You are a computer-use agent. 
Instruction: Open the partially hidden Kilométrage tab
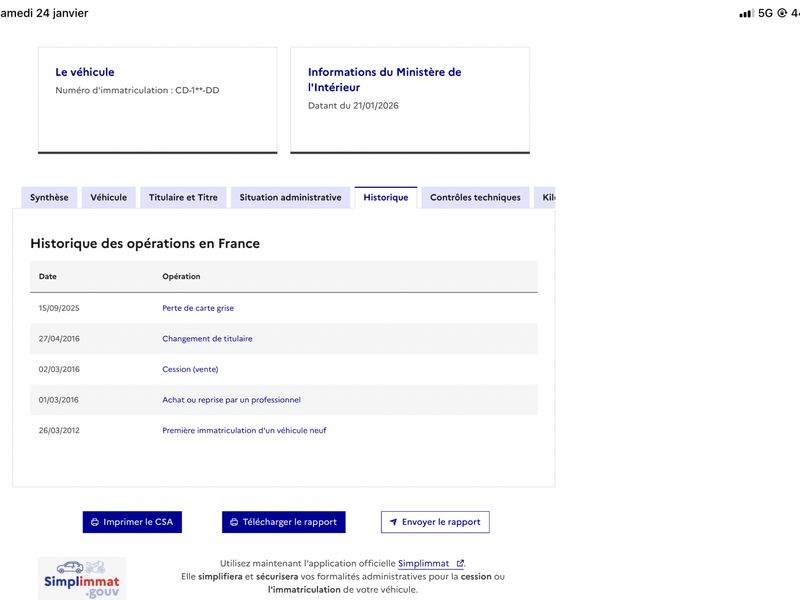[x=546, y=198]
